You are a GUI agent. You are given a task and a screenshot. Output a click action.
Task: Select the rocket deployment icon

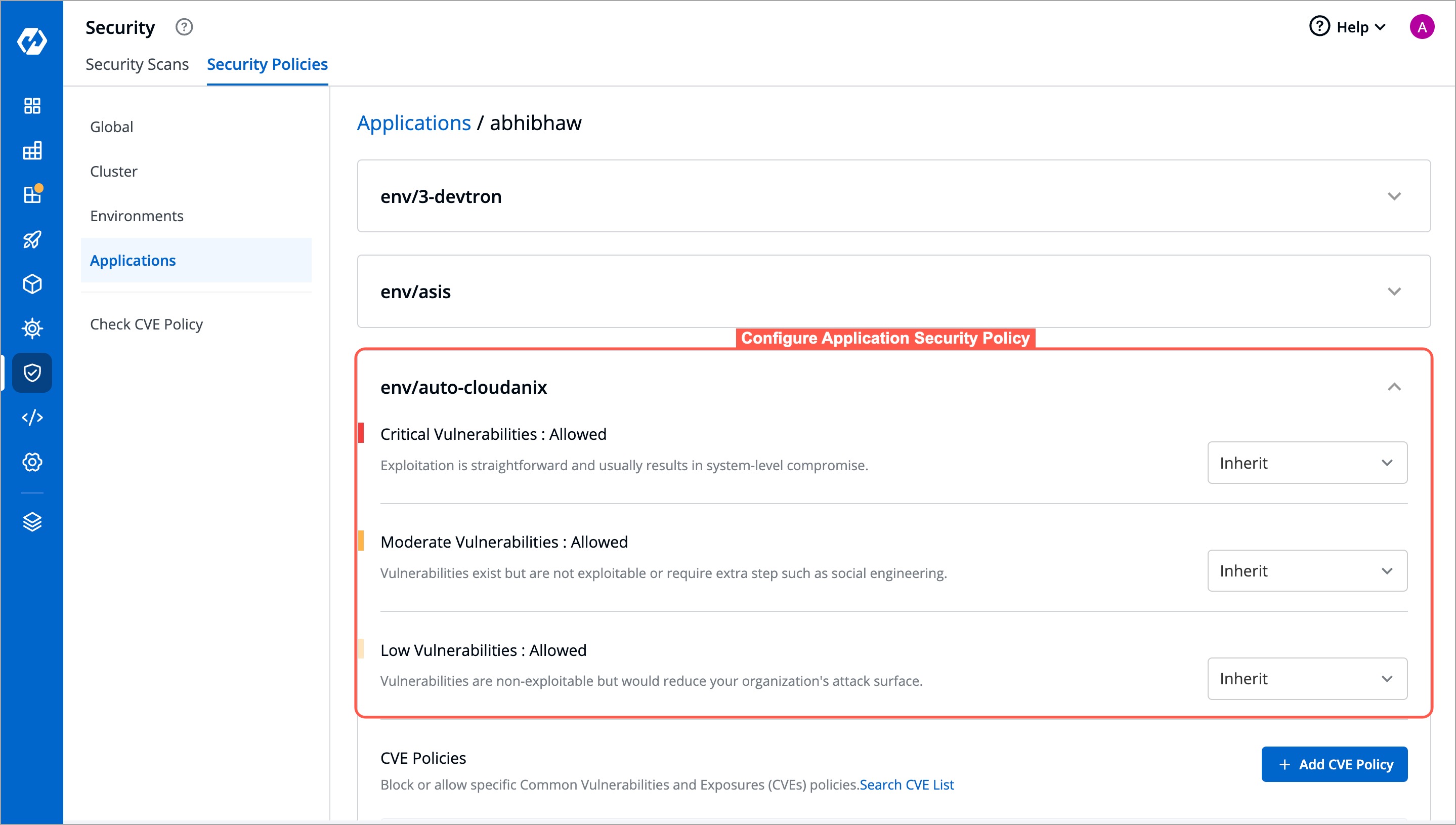tap(32, 239)
